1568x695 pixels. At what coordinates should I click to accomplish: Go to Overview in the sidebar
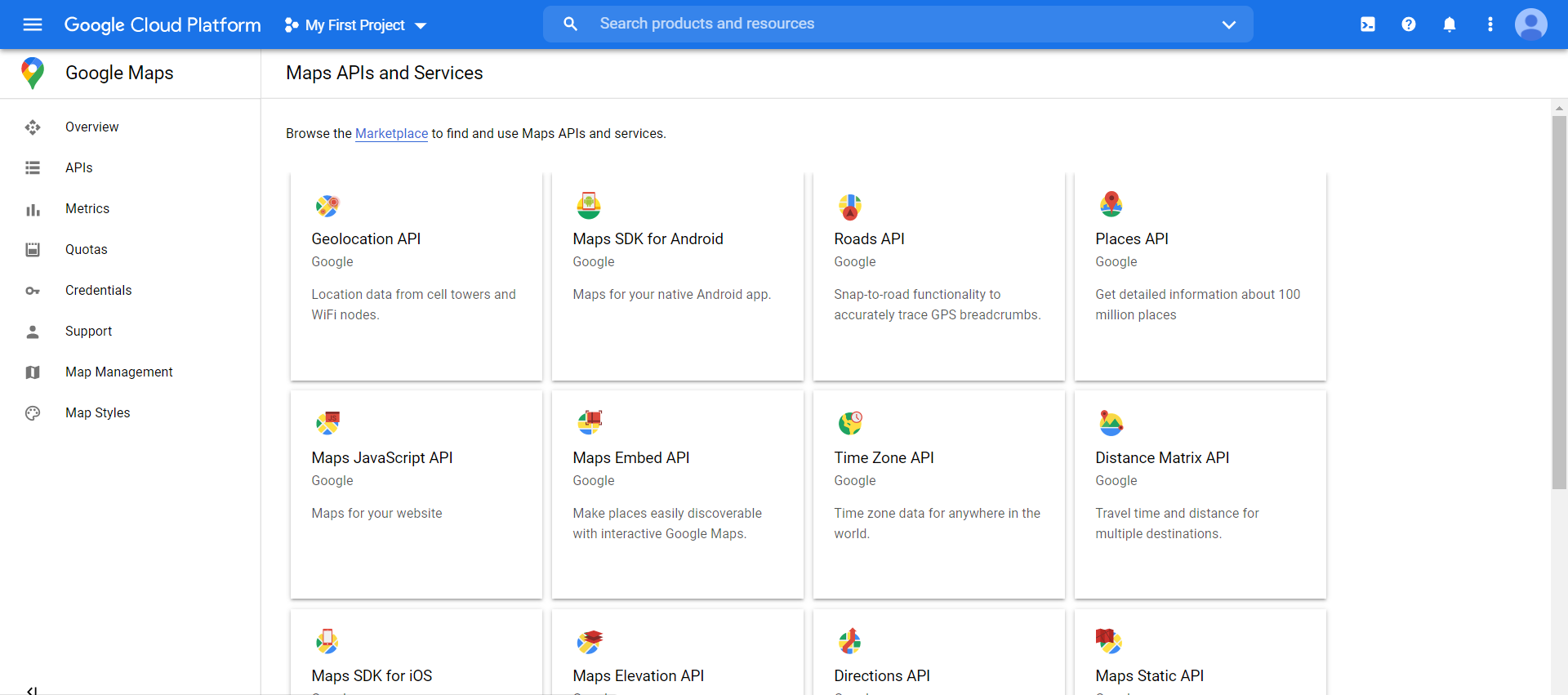[x=91, y=127]
